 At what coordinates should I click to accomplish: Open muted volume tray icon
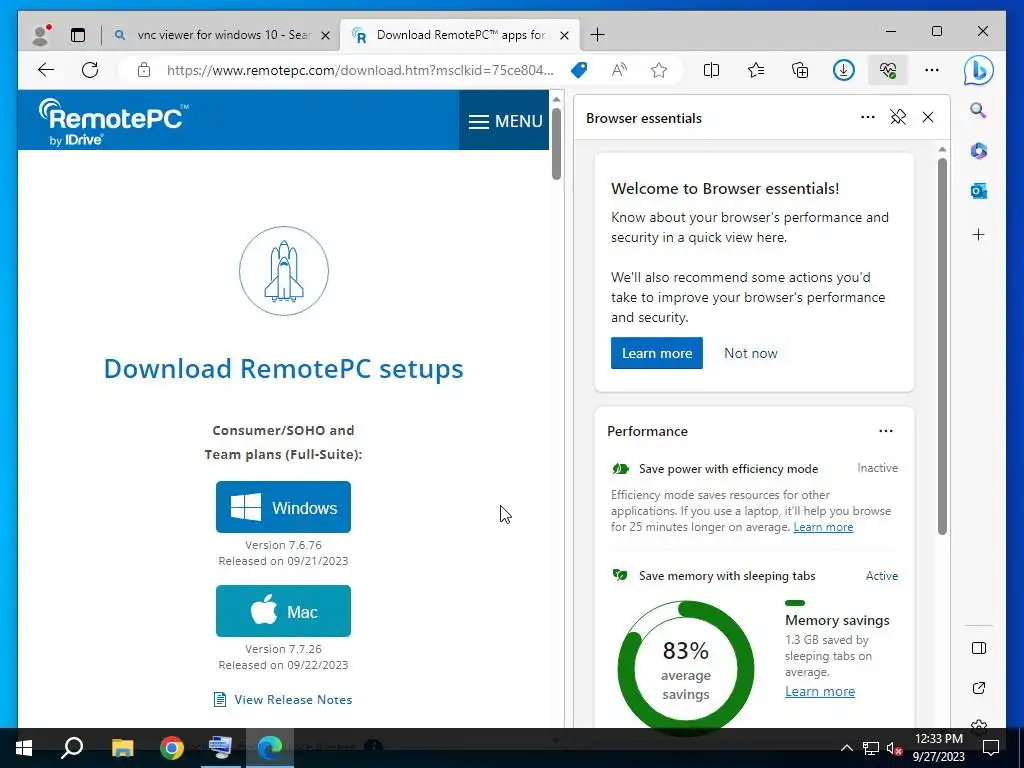[894, 748]
